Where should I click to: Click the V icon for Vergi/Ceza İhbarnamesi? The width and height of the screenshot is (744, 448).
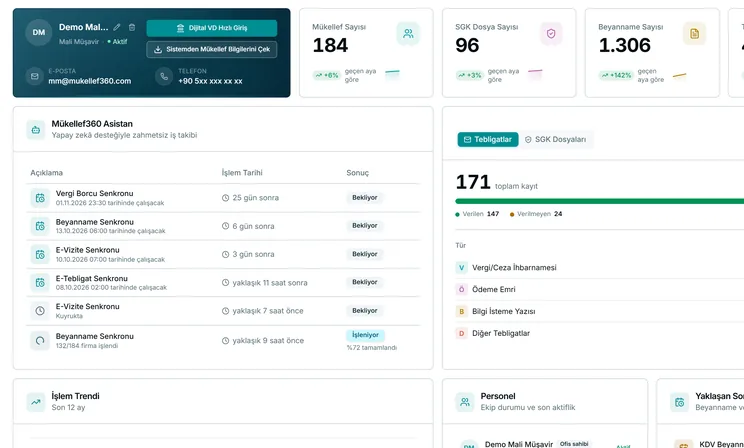461,268
